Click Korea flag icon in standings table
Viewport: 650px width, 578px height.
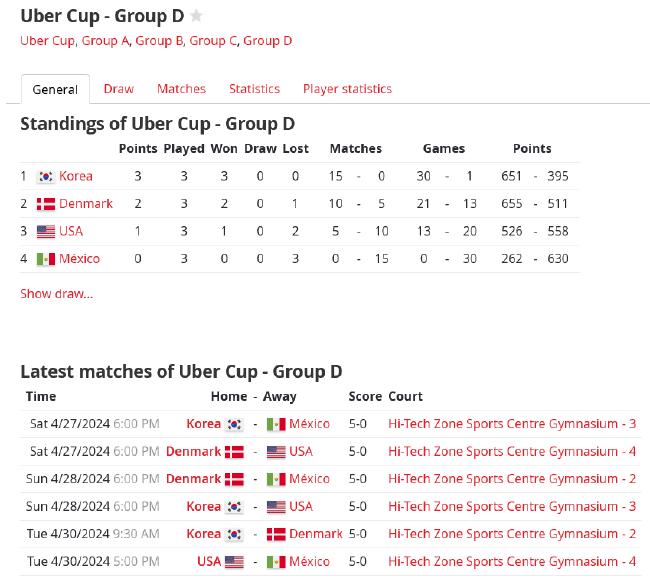point(46,177)
